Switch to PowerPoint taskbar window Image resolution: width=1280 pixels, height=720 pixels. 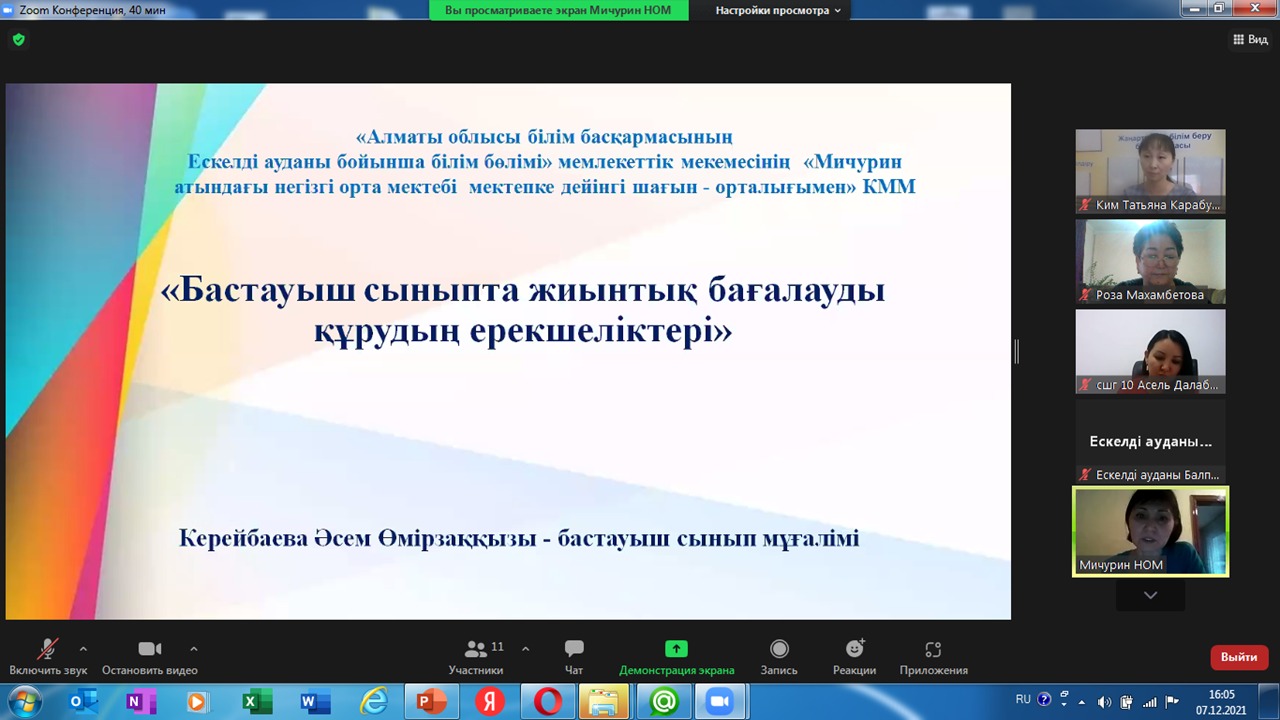pos(431,702)
